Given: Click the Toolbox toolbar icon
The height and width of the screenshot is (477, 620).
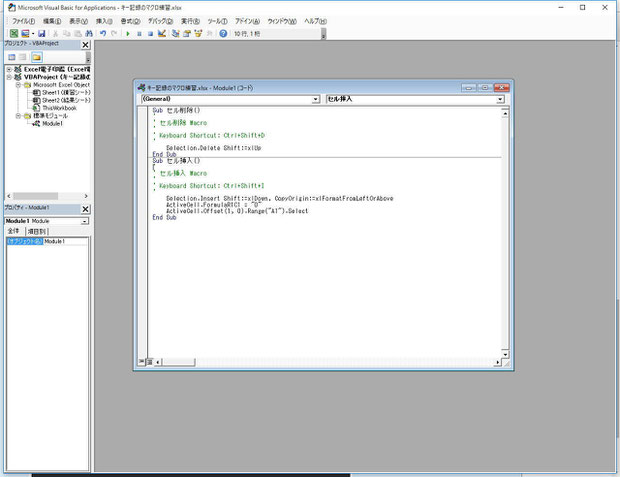Looking at the screenshot, I should [210, 34].
